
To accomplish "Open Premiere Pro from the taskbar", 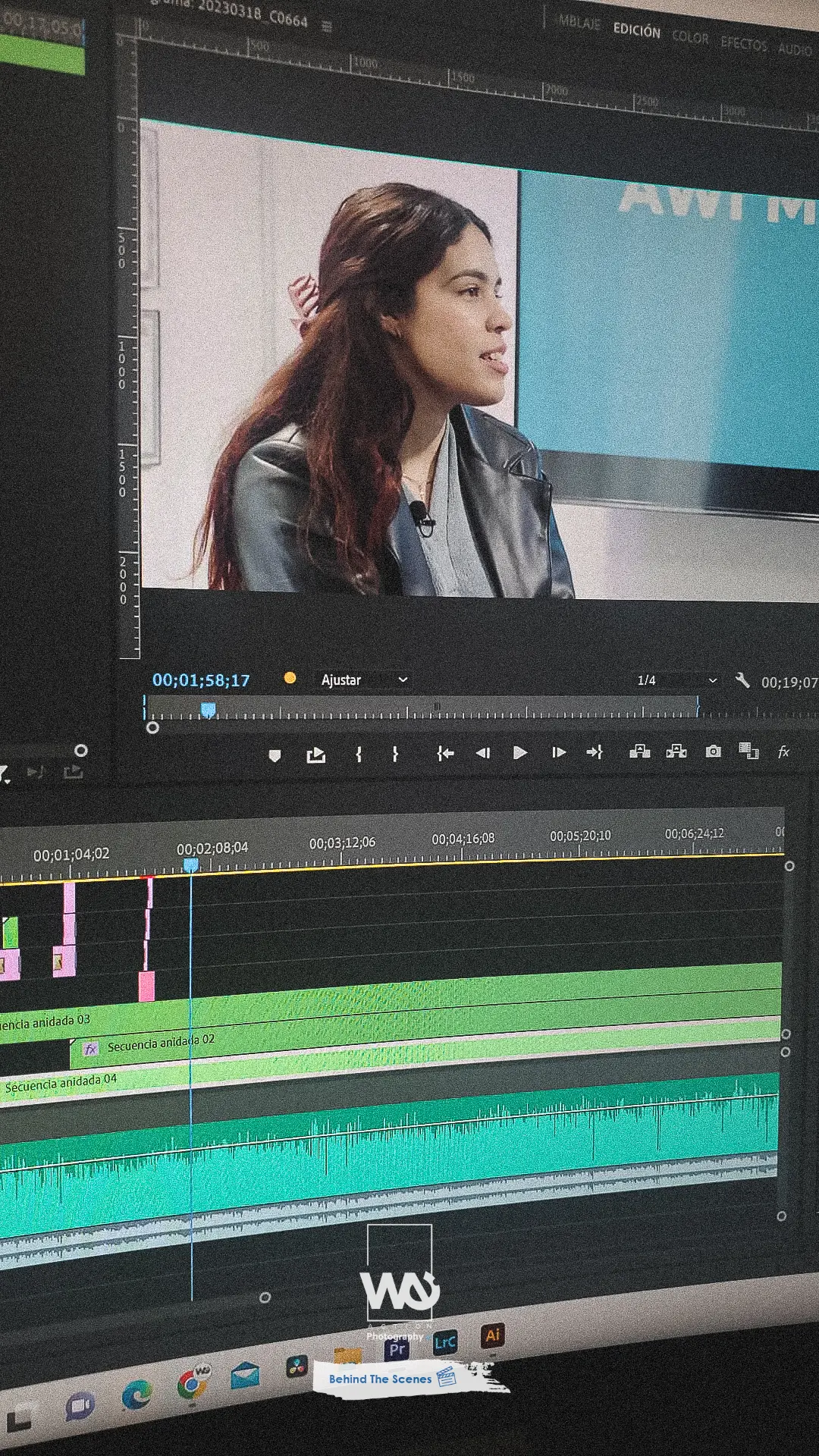I will [397, 1350].
